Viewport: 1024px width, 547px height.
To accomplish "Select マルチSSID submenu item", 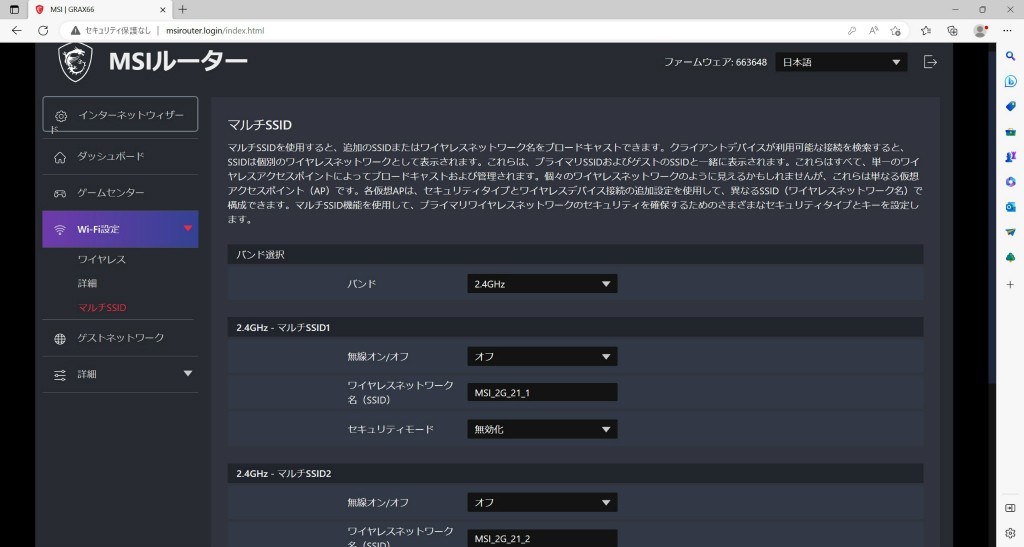I will 102,307.
